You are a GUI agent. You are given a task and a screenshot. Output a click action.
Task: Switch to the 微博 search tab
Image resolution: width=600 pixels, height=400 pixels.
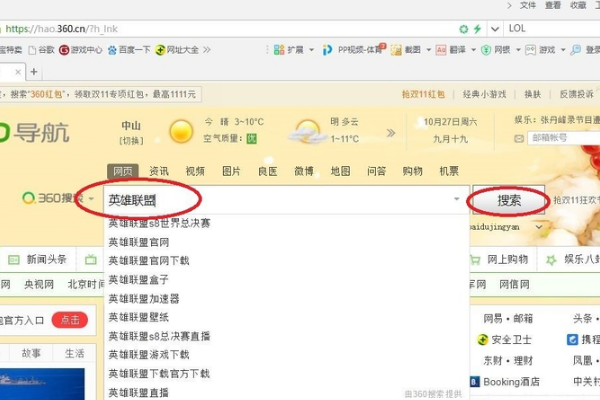[x=304, y=171]
